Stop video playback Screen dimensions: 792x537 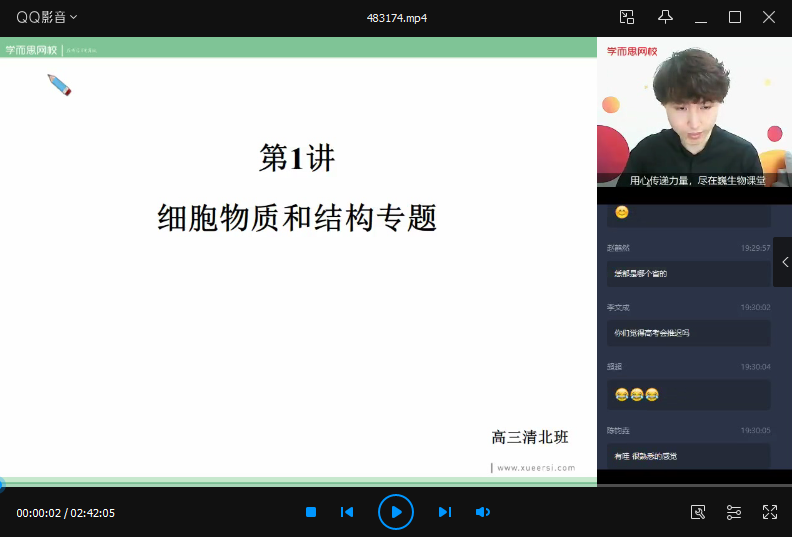(x=311, y=512)
